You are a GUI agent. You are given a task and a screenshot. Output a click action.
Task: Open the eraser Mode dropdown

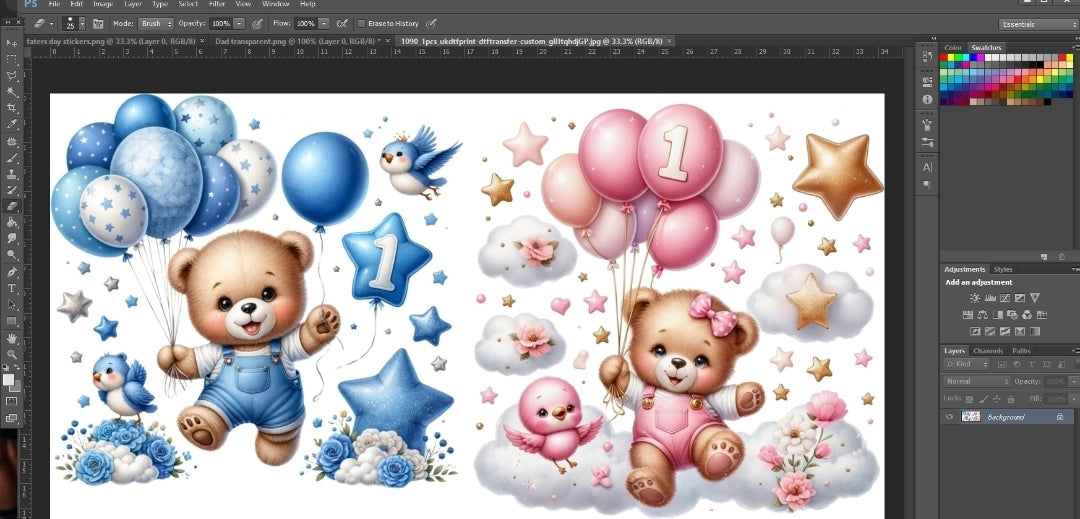[155, 23]
